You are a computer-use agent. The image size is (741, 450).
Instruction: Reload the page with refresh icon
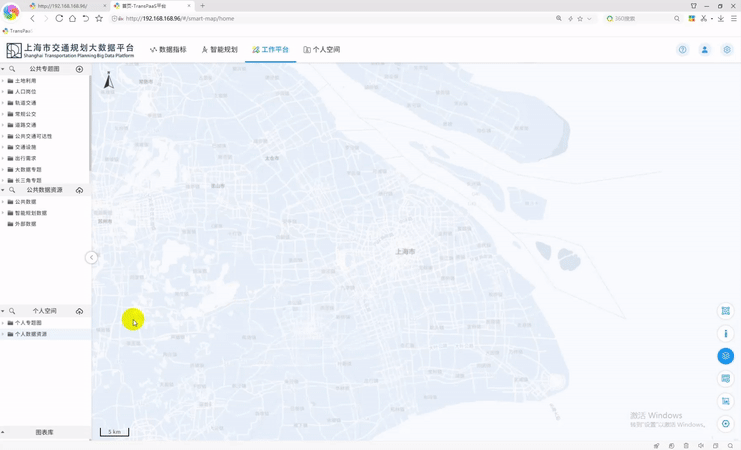pyautogui.click(x=59, y=18)
